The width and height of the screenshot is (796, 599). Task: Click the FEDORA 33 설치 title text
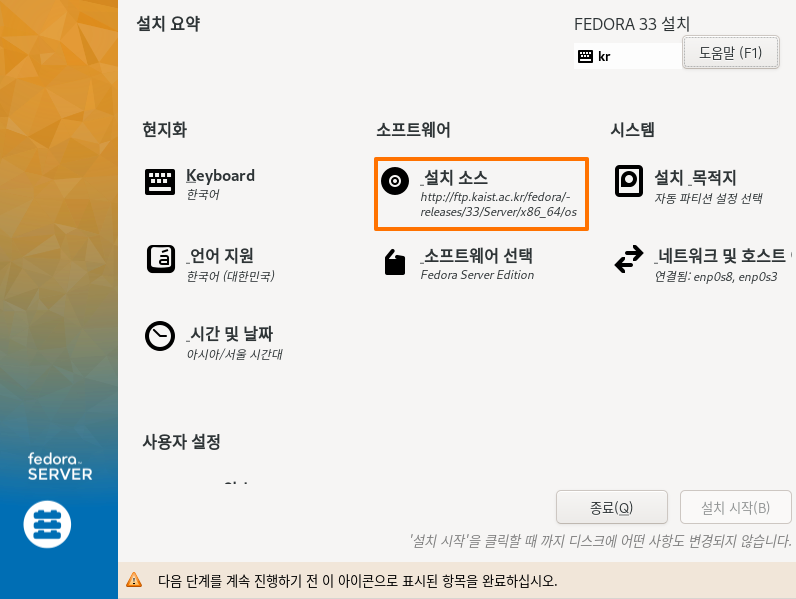point(632,24)
